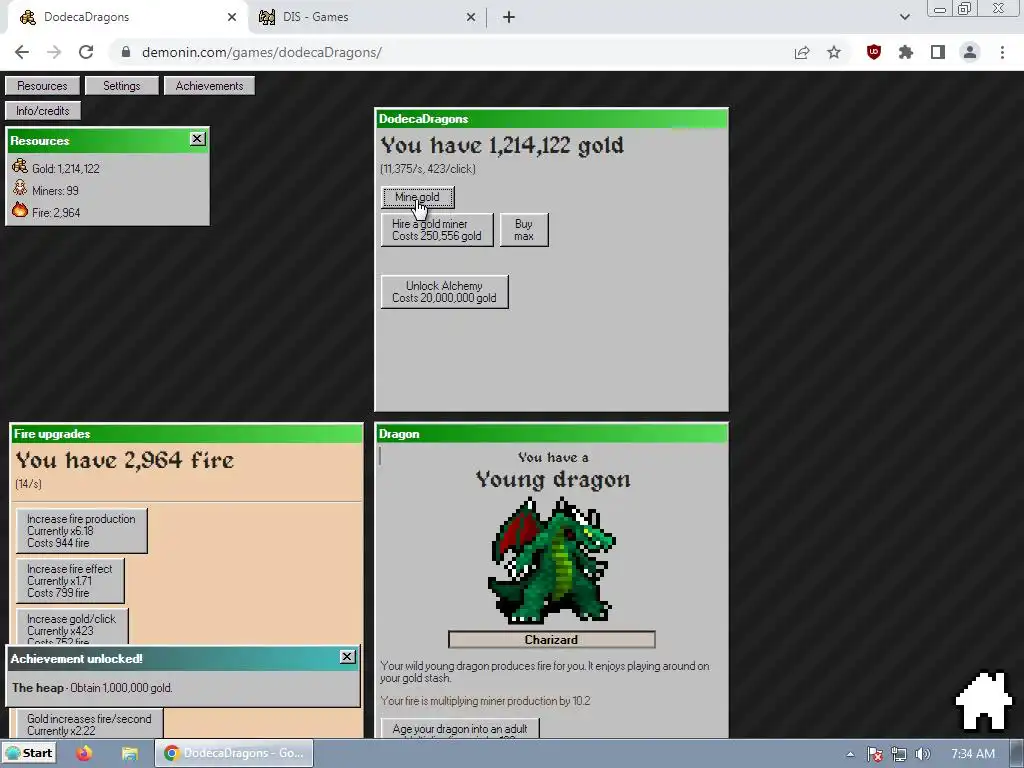1024x768 pixels.
Task: Click the Action Center flag tray icon
Action: (x=874, y=754)
